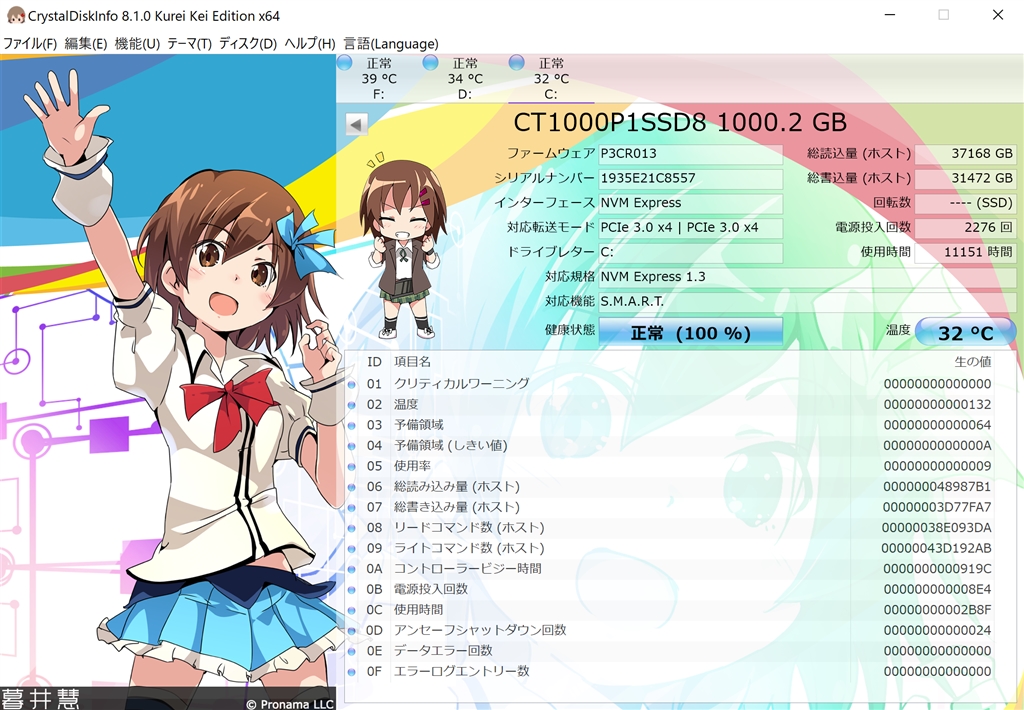
Task: Click the transfer mode field PCIe 3.0 x4
Action: pos(690,228)
